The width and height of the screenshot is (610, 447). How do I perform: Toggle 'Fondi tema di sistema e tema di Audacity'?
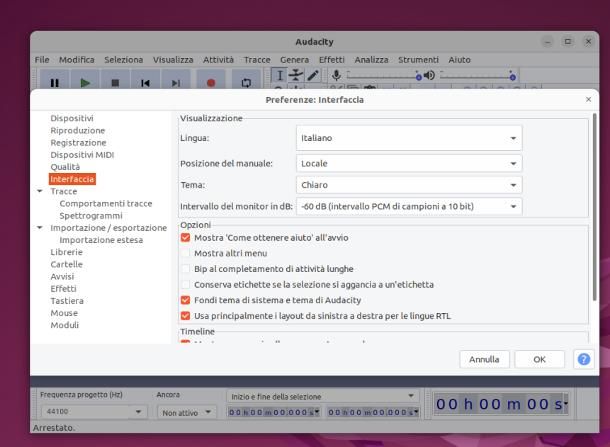coord(186,300)
